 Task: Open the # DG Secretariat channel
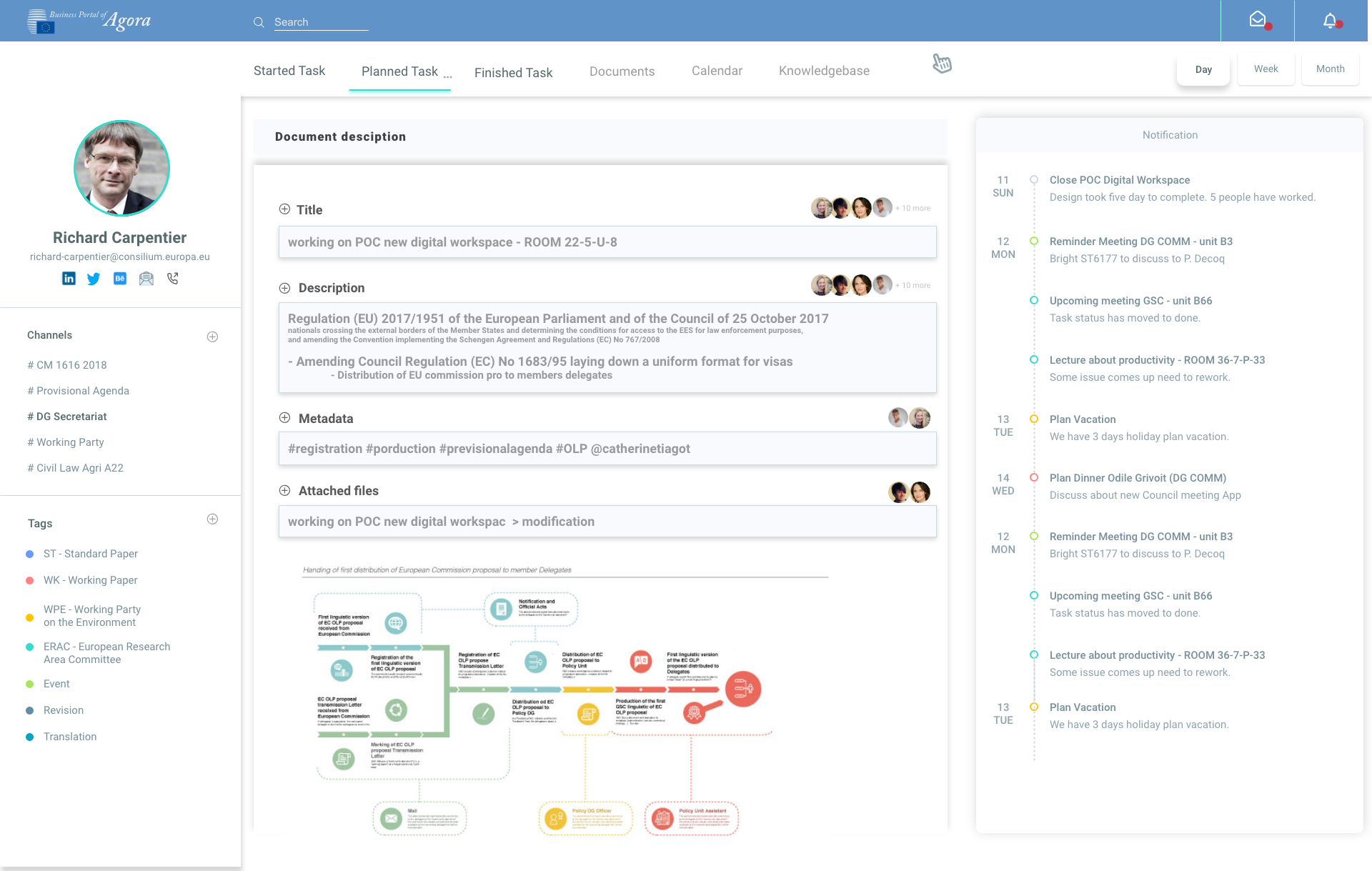tap(67, 417)
